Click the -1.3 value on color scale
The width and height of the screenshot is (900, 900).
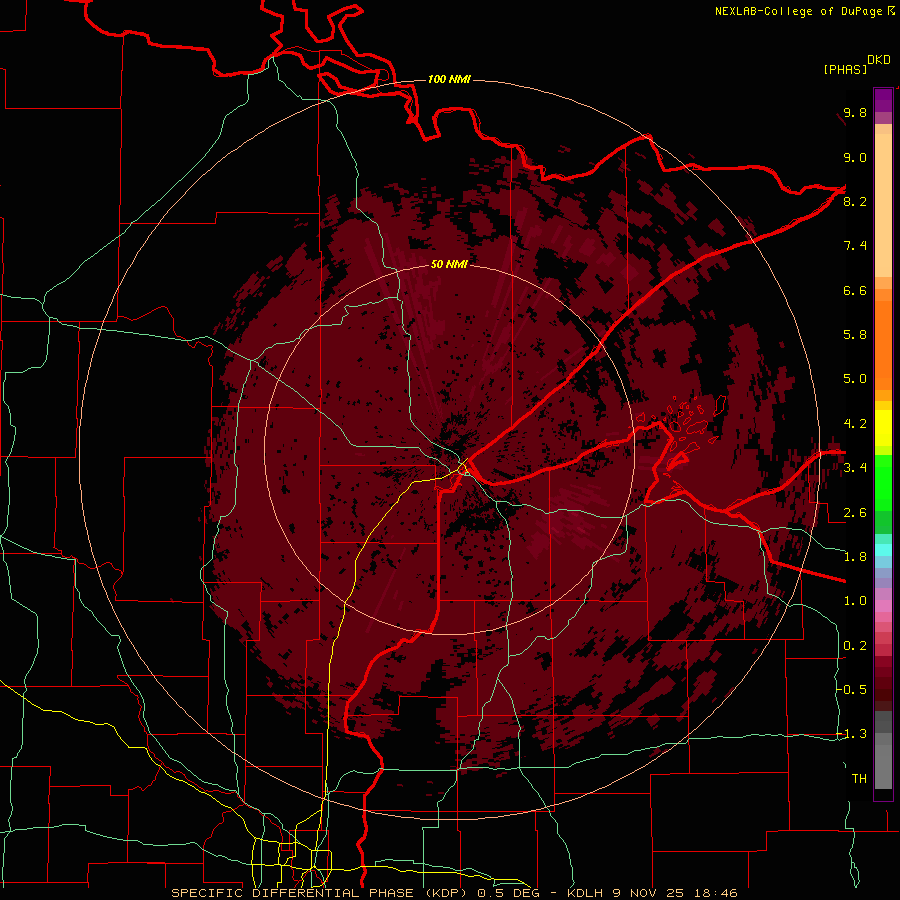tap(852, 734)
